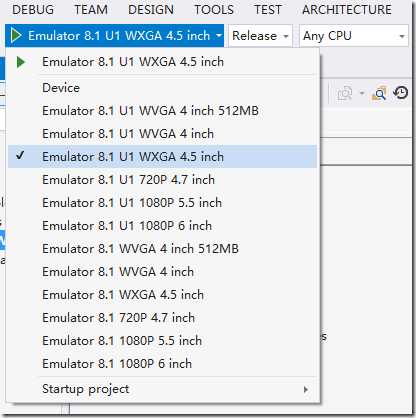Choose Emulator 8.1 720P 4.7 inch
416x418 pixels.
162,318
